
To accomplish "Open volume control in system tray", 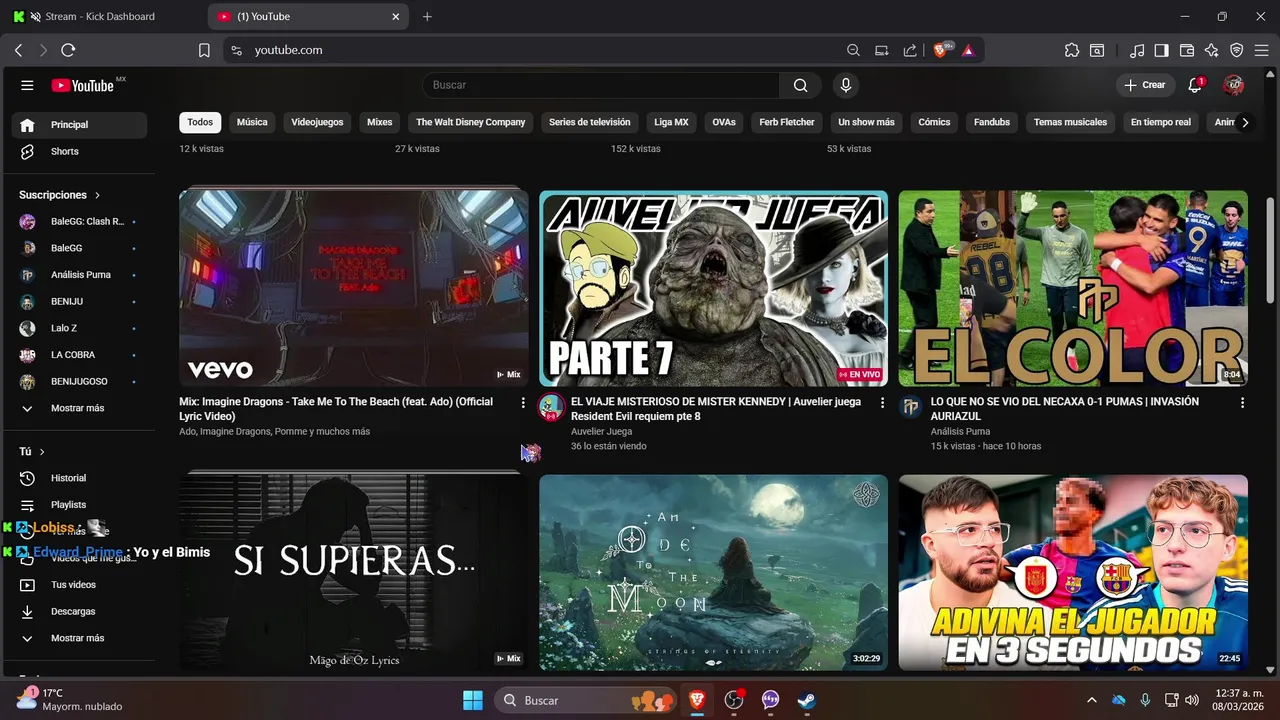I will pos(1190,700).
